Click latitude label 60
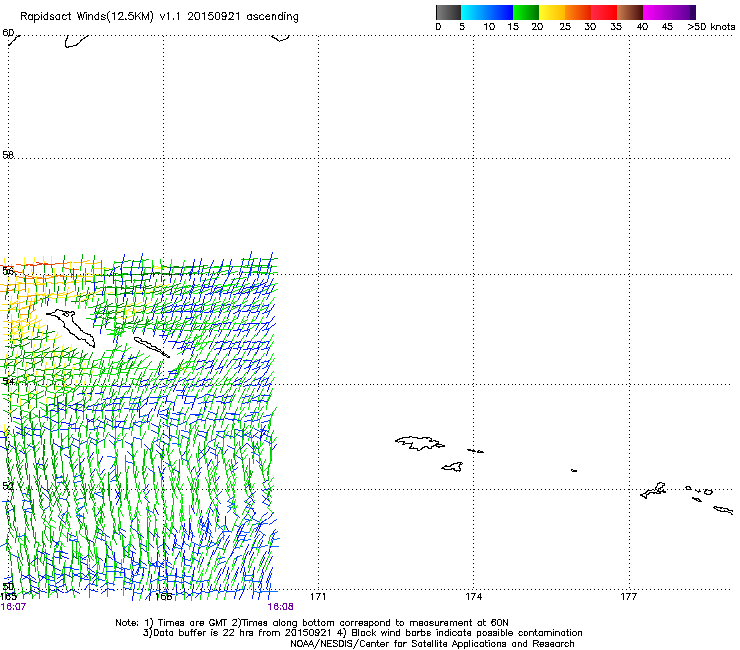 8,33
